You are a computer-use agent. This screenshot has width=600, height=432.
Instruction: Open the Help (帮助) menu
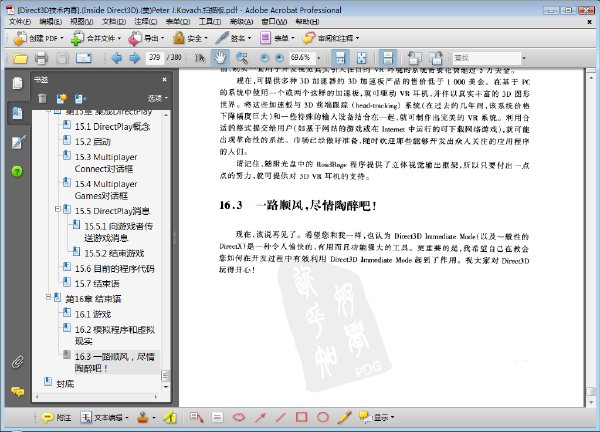click(x=307, y=22)
